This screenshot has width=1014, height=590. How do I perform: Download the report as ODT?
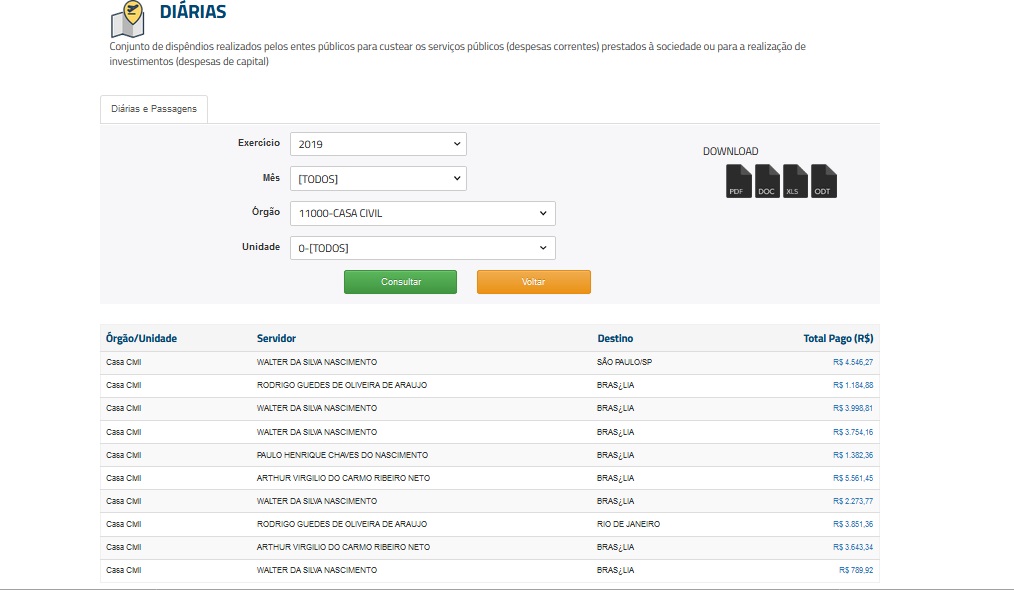point(823,181)
